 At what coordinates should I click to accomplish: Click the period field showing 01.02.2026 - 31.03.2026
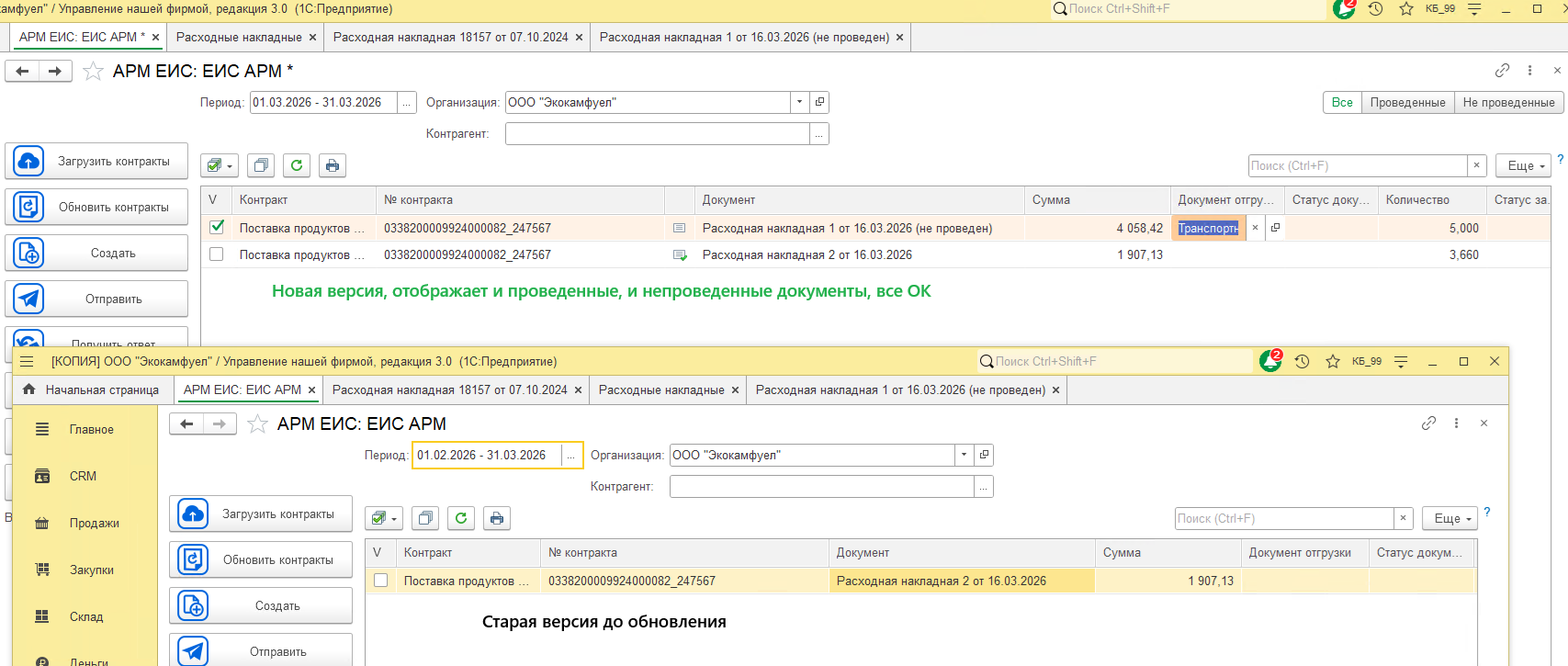click(486, 456)
